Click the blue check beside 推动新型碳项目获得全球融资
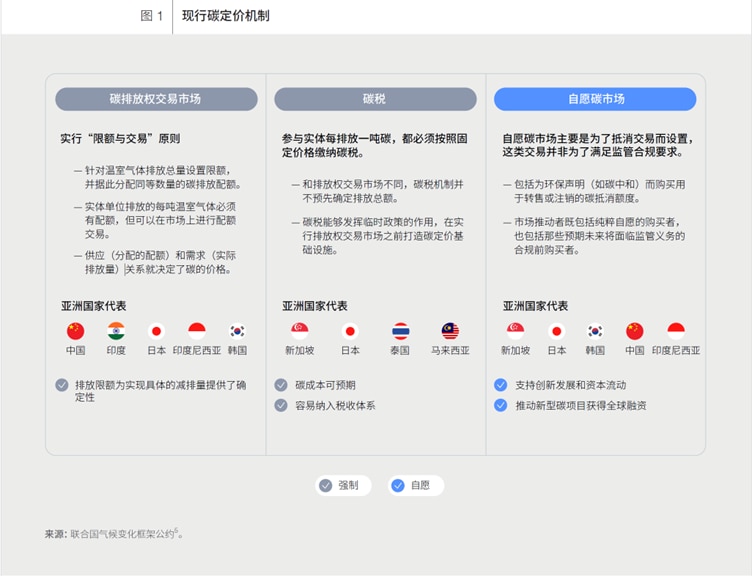Image resolution: width=752 pixels, height=576 pixels. click(501, 405)
